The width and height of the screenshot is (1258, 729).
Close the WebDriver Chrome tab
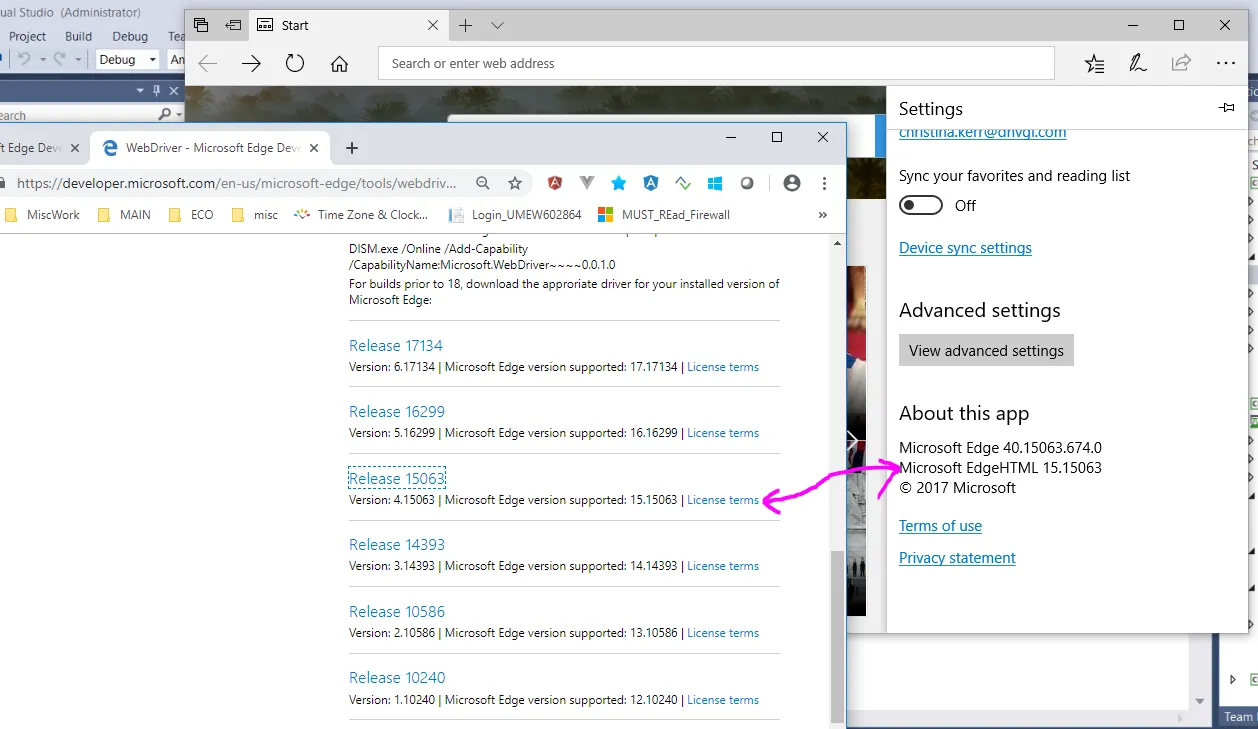315,148
